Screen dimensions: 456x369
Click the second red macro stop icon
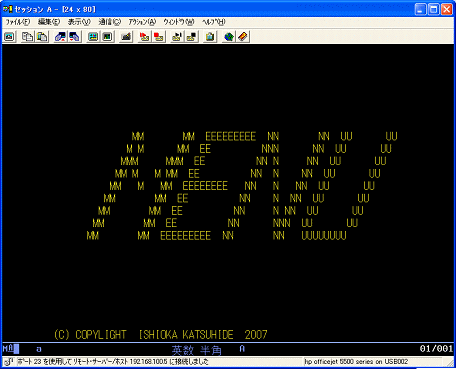click(159, 36)
